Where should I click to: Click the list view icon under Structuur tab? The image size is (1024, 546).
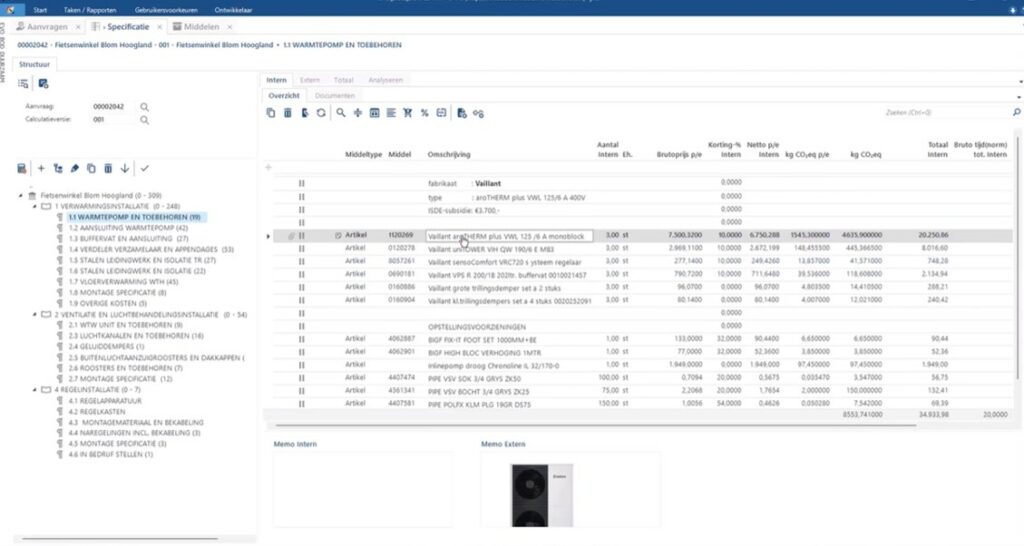pos(23,84)
